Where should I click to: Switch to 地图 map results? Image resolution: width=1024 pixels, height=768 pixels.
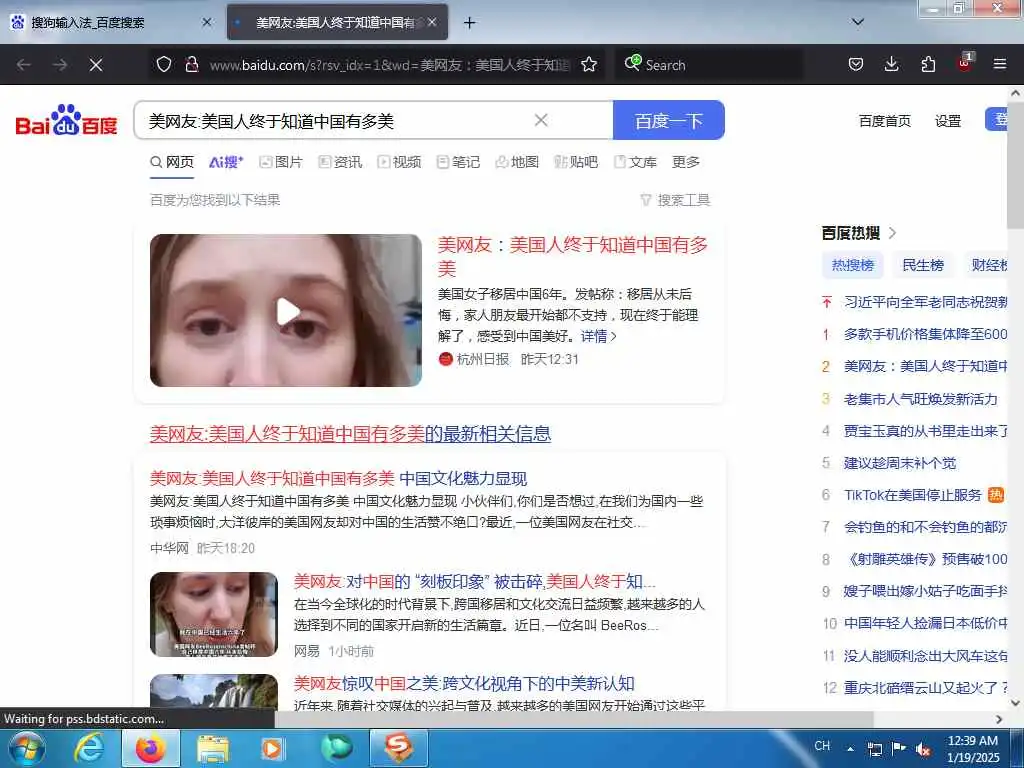point(517,162)
